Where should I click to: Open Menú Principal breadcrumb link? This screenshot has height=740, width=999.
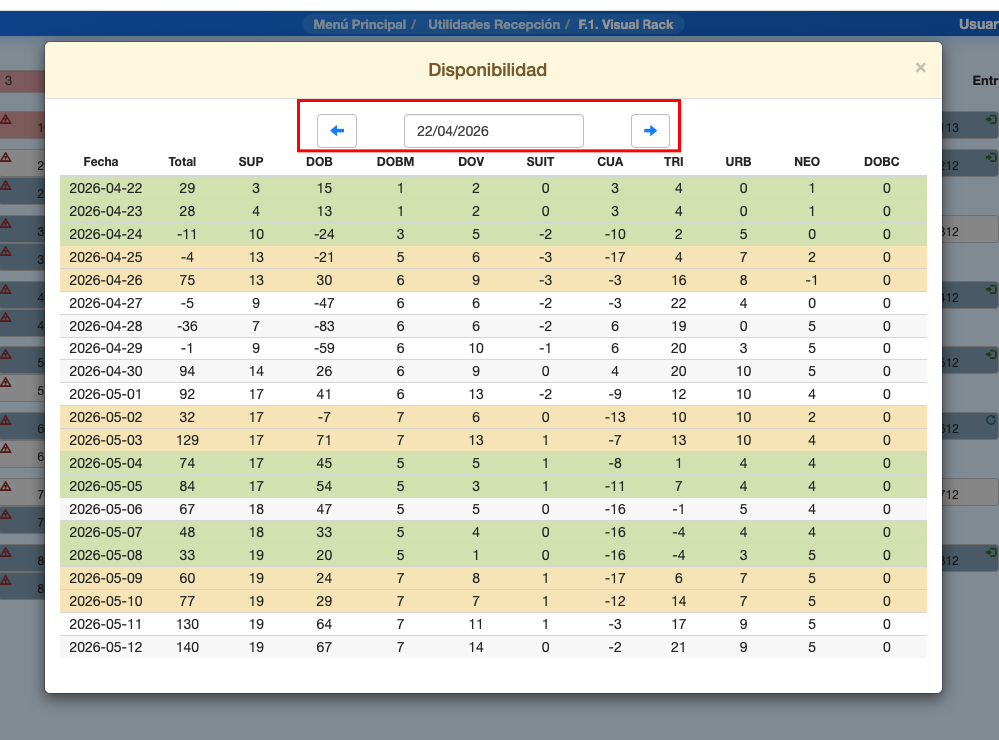click(359, 24)
